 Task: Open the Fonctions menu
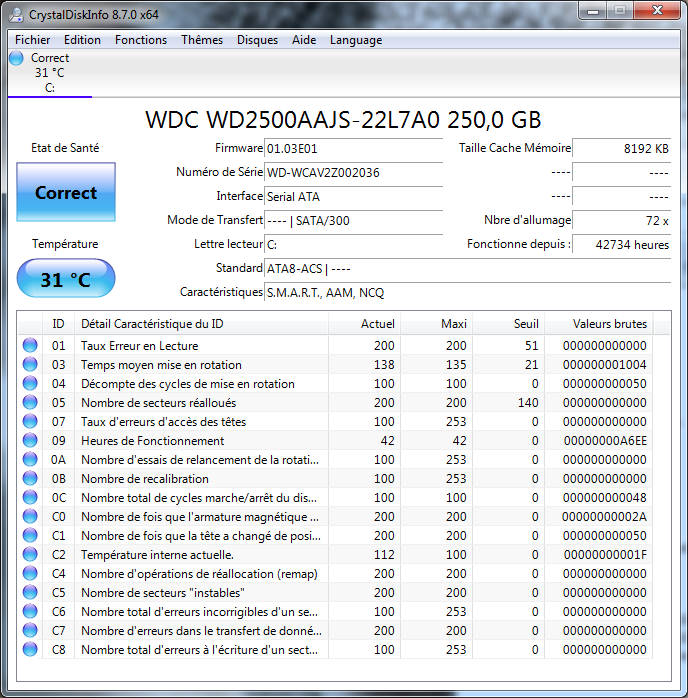(141, 40)
